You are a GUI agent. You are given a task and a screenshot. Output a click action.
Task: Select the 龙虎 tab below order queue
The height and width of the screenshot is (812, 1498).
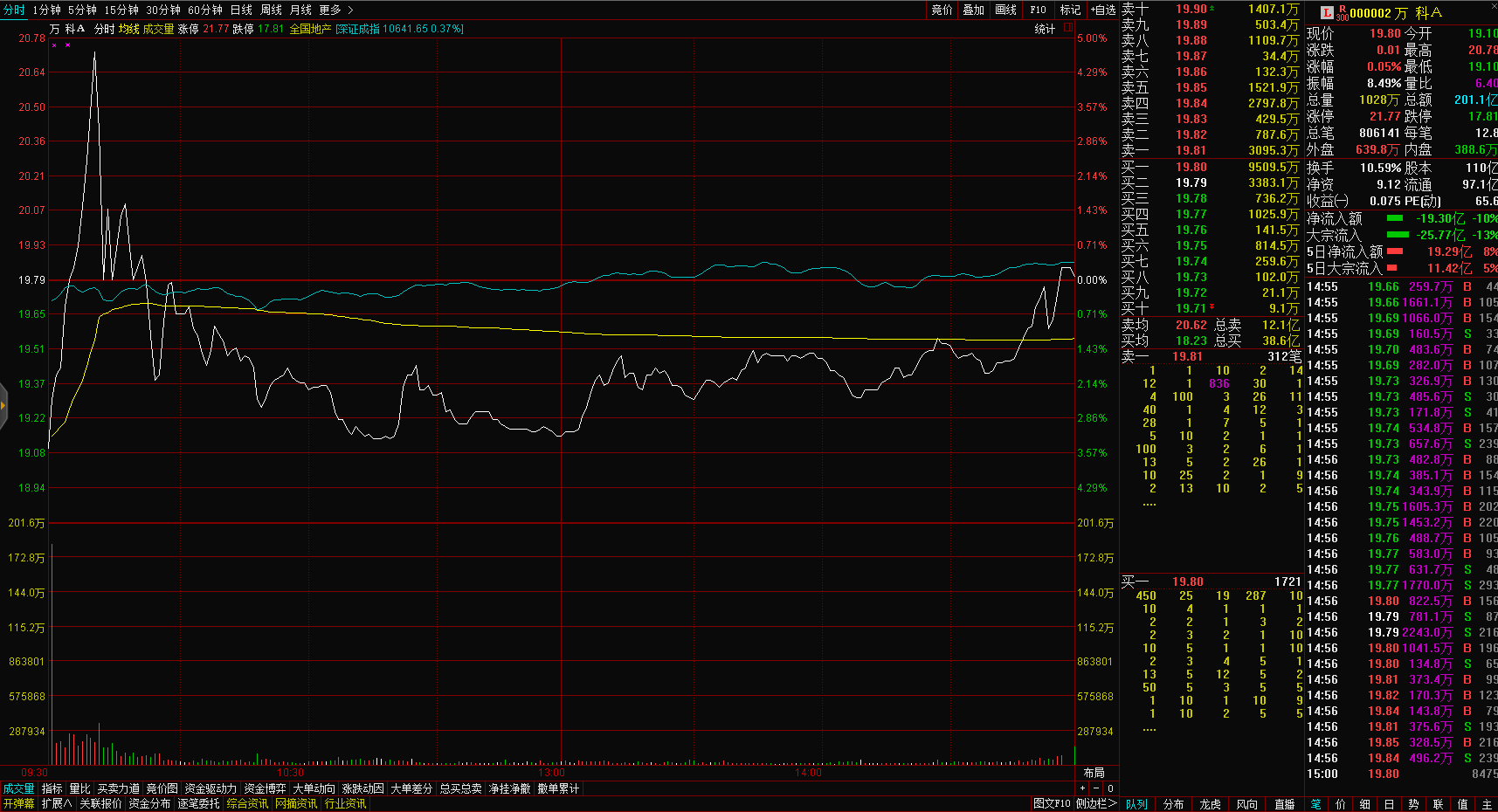click(x=1210, y=804)
